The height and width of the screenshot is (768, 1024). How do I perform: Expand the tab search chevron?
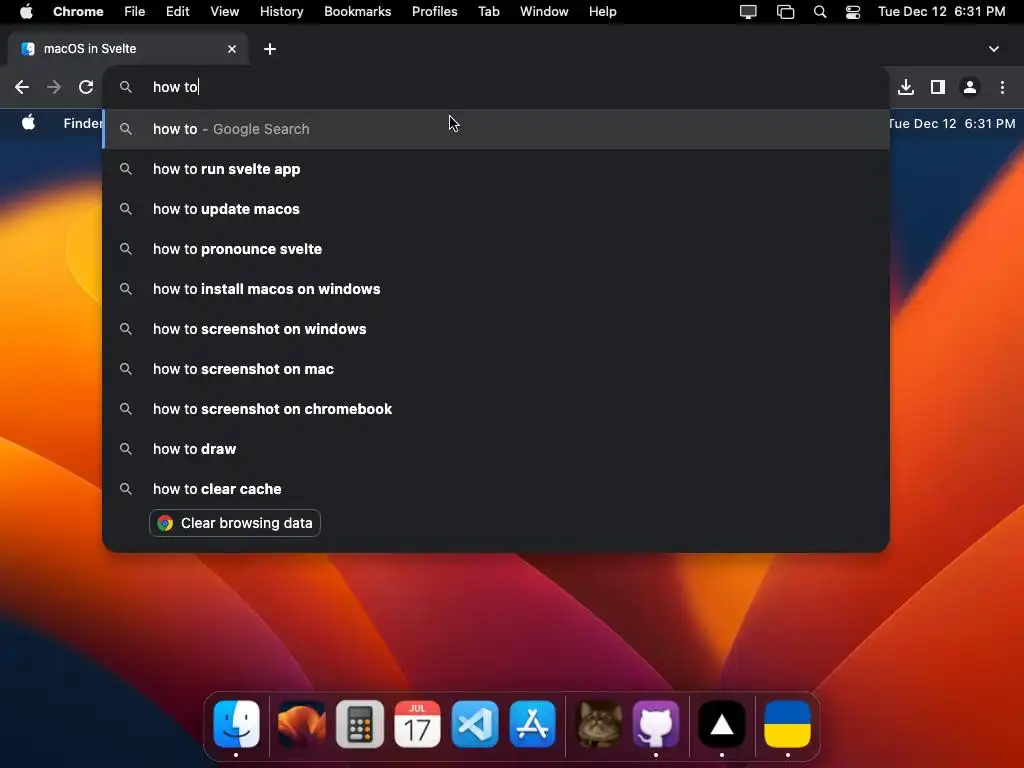(x=993, y=49)
